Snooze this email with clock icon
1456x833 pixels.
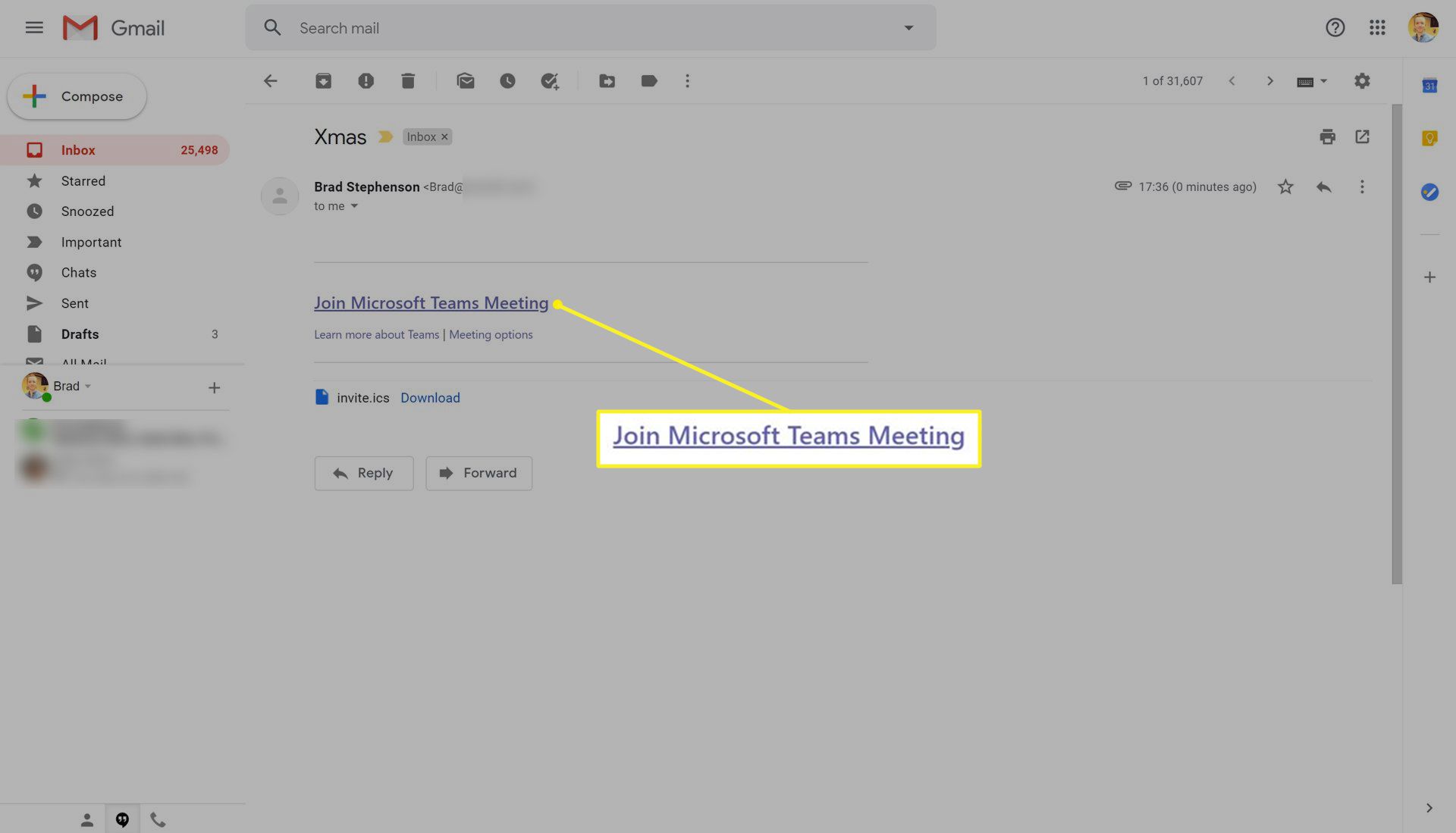point(507,81)
